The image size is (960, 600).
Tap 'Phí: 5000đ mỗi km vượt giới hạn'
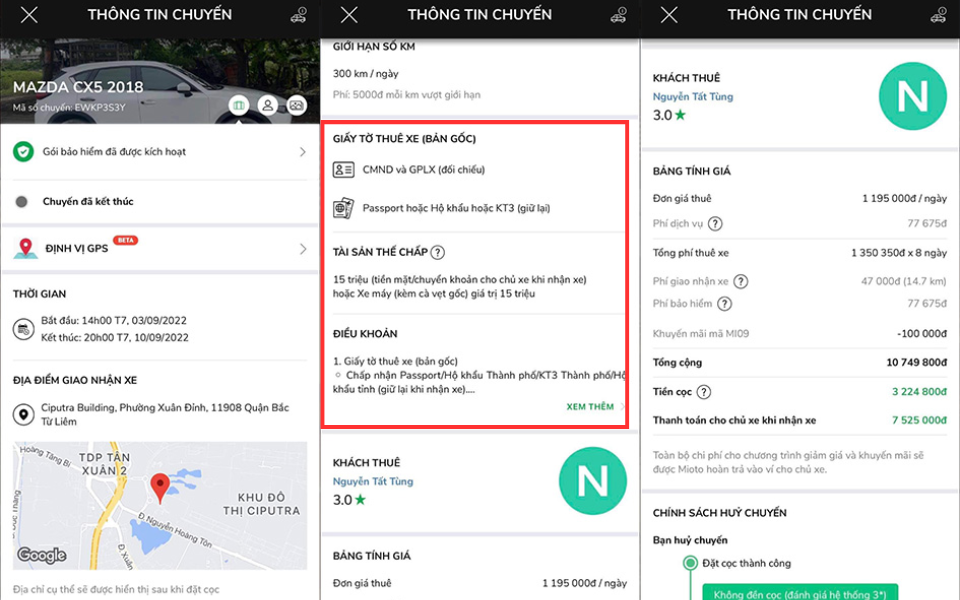[407, 95]
